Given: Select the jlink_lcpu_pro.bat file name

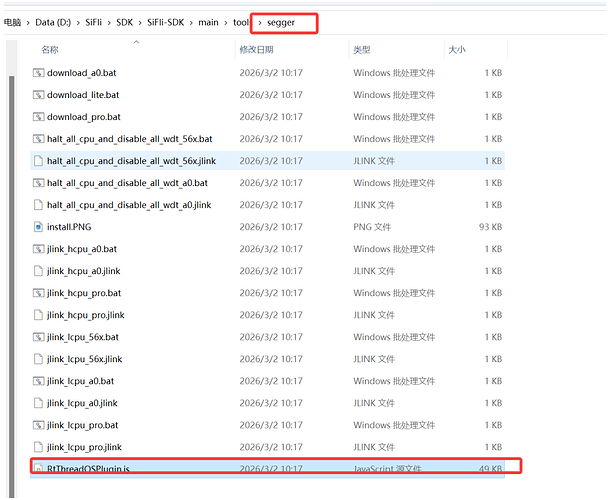Looking at the screenshot, I should click(x=83, y=425).
